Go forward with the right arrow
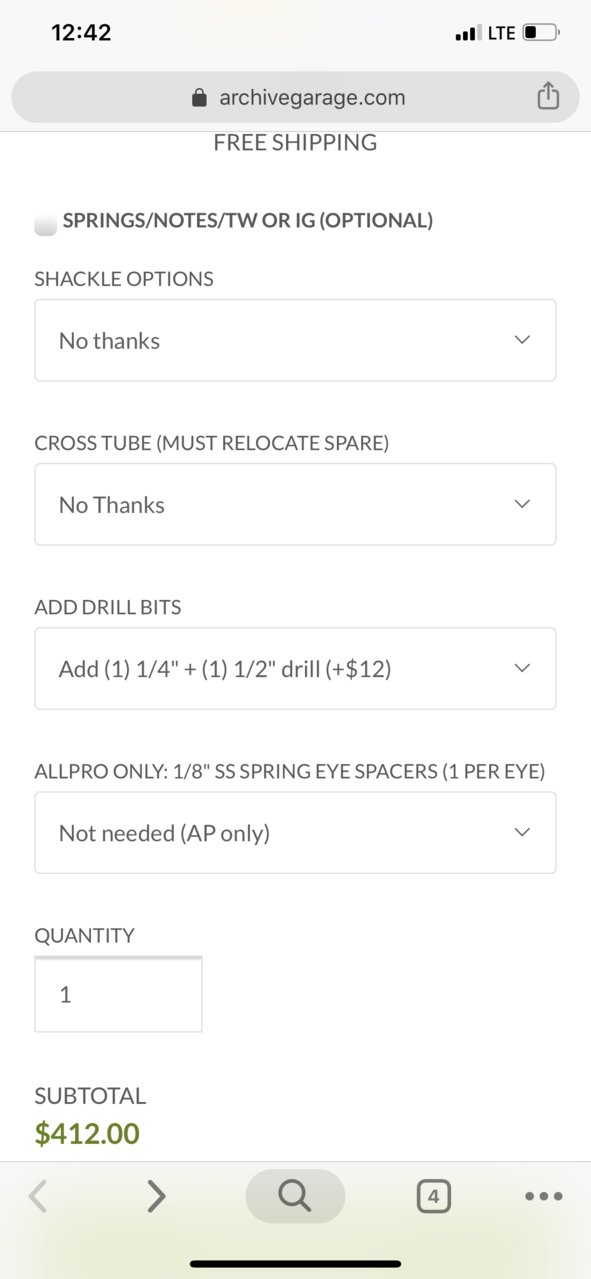591x1279 pixels. pyautogui.click(x=156, y=1196)
